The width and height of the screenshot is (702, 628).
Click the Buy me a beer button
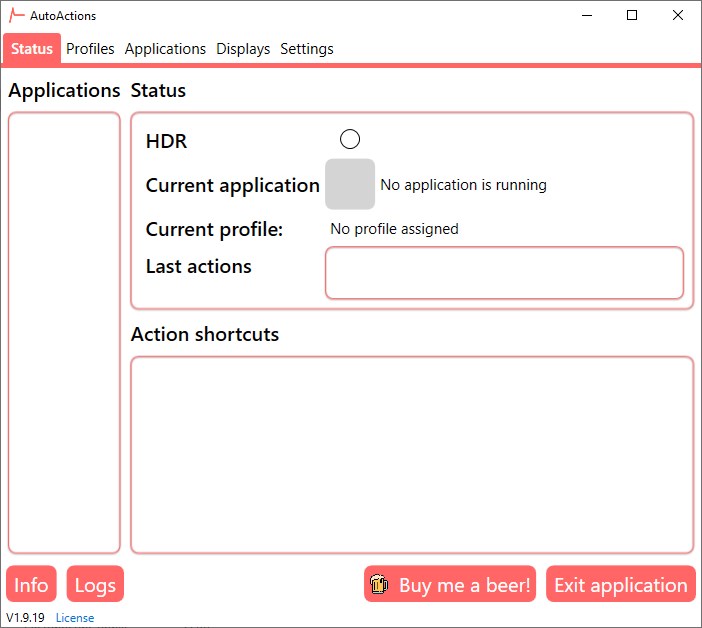click(450, 585)
